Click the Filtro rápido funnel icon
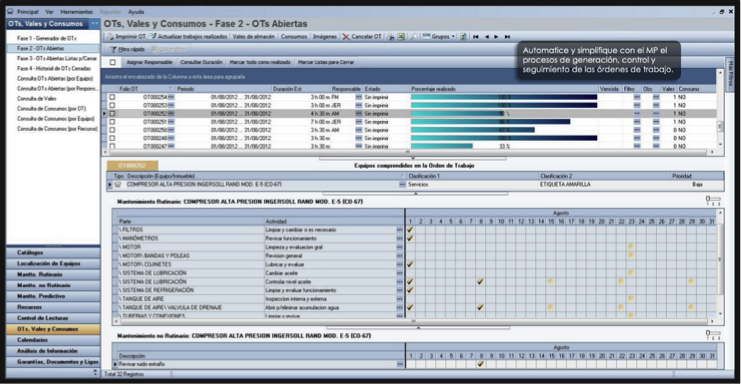 tap(113, 49)
